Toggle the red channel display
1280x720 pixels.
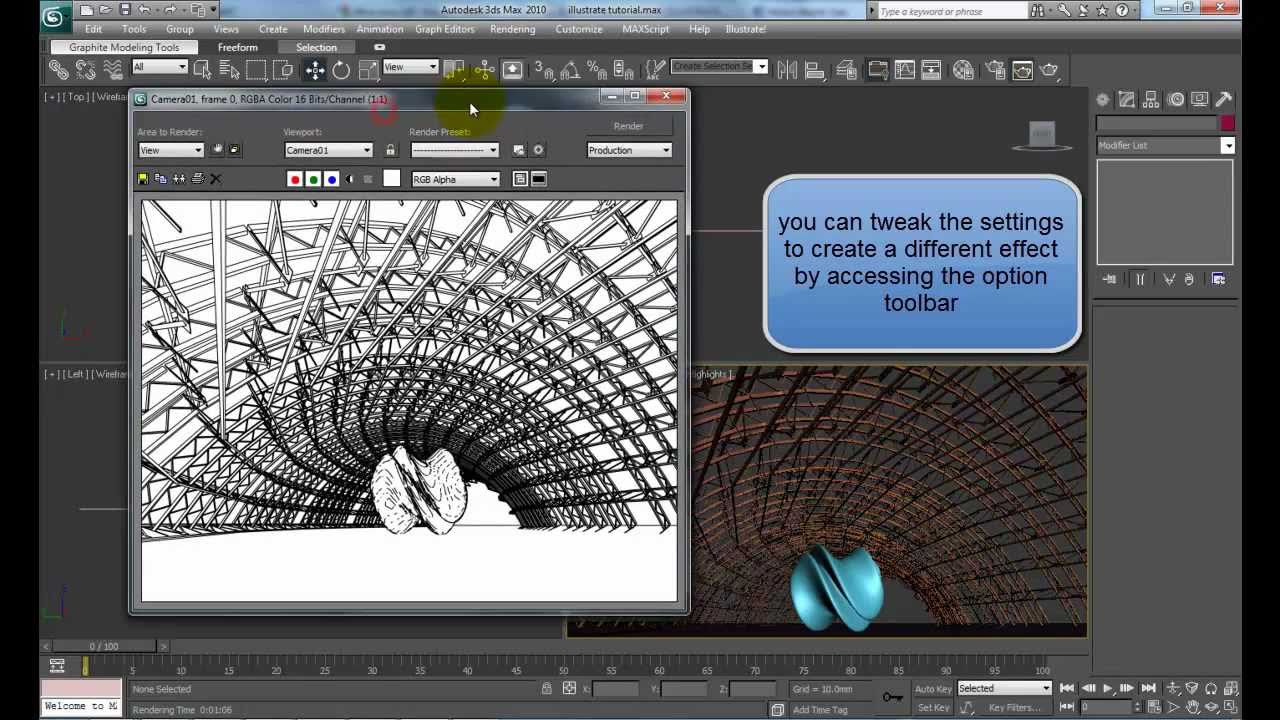(x=294, y=179)
